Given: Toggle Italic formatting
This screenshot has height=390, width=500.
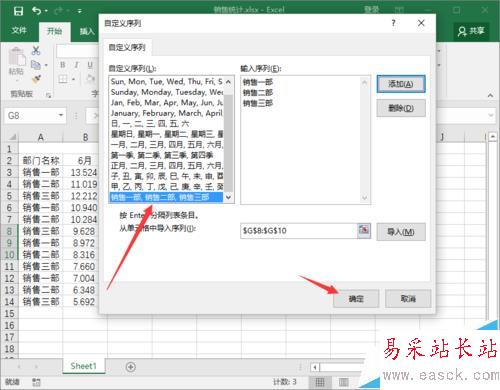Looking at the screenshot, I should tap(76, 65).
